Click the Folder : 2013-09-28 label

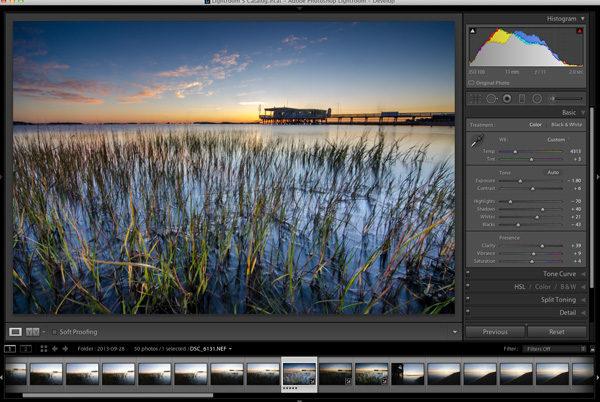click(101, 349)
